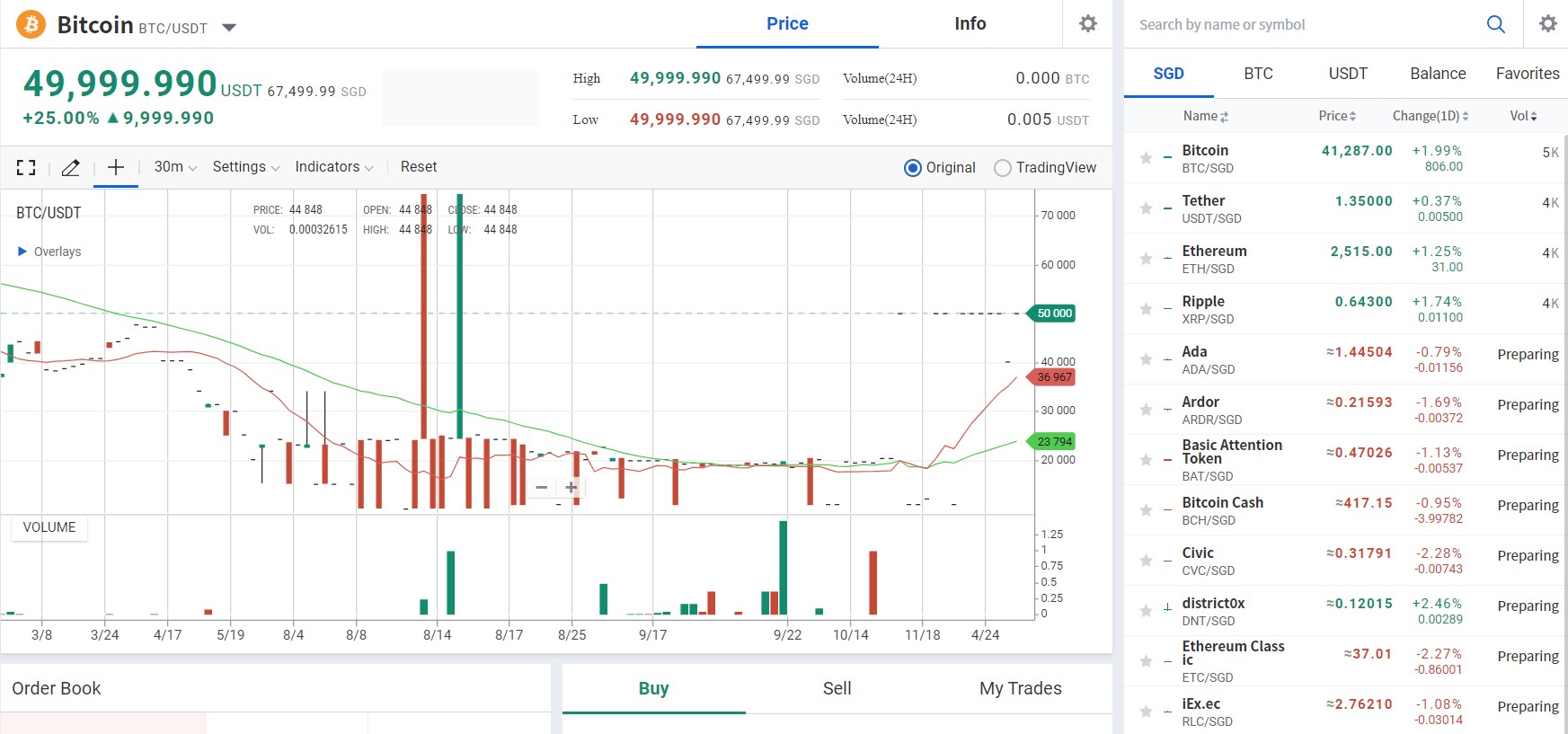
Task: Star the district0x DNT/SGD row
Action: pos(1146,611)
